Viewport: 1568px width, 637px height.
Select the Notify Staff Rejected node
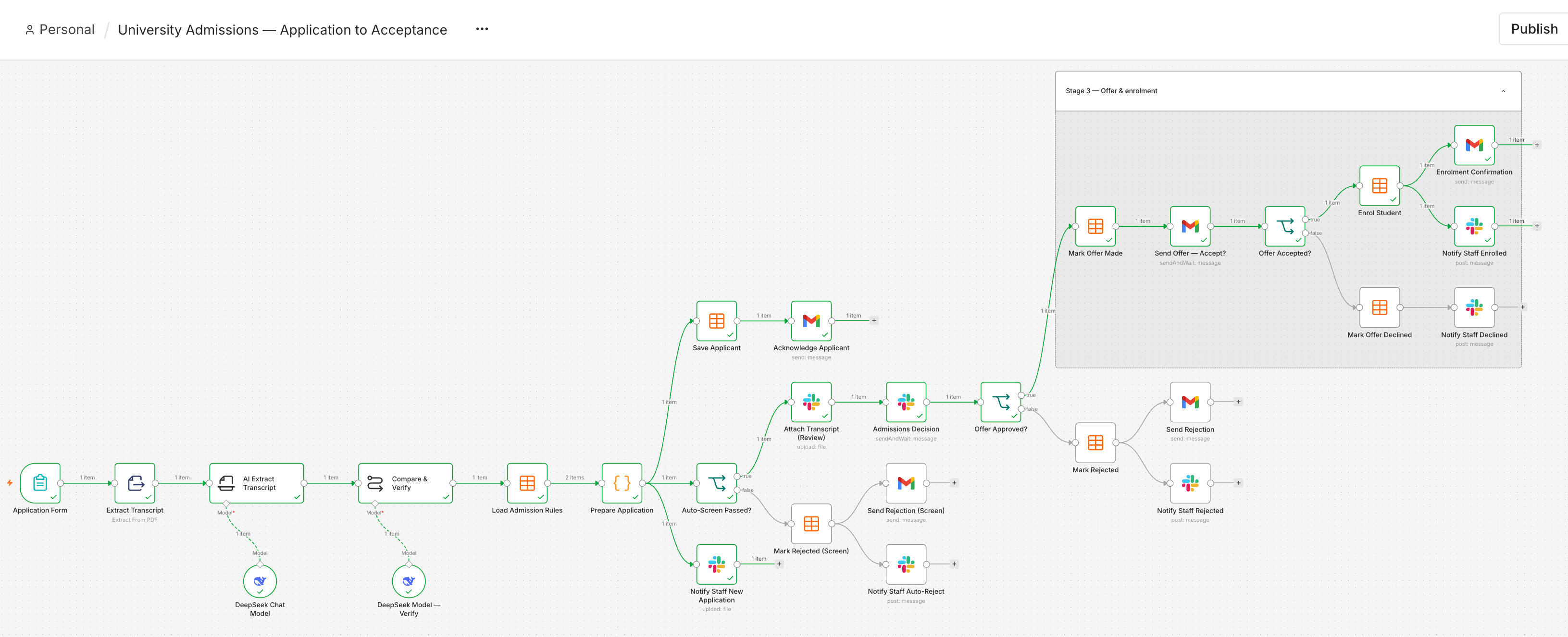pos(1190,483)
